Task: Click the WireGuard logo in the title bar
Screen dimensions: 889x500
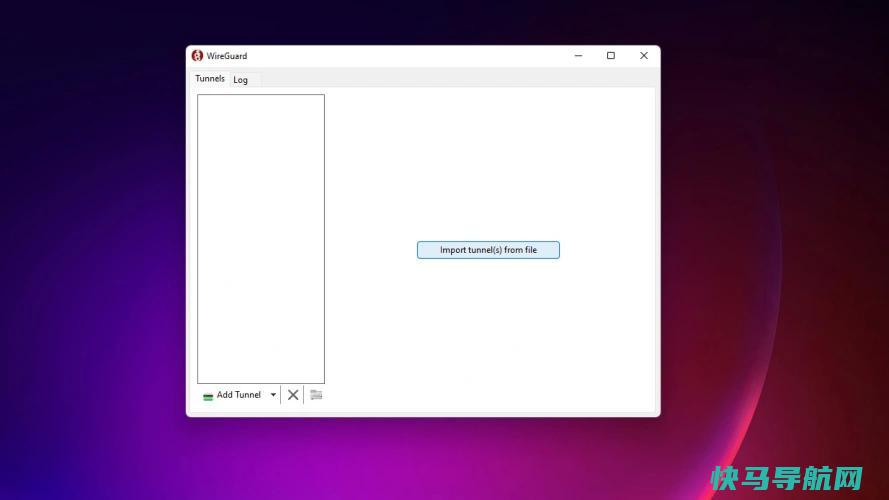Action: point(197,56)
